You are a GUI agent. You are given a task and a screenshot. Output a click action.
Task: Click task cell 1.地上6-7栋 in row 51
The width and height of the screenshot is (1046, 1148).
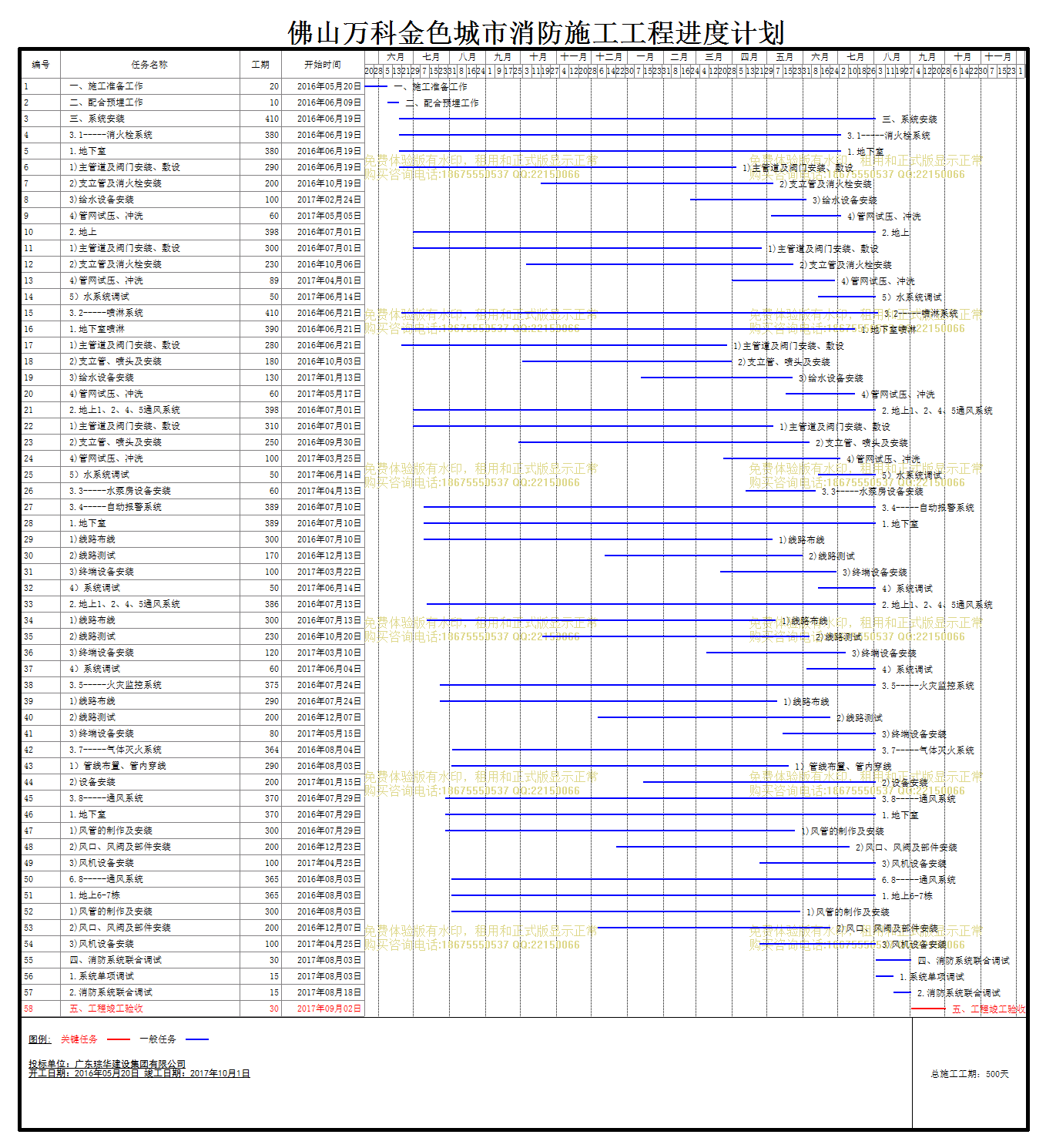(x=149, y=895)
